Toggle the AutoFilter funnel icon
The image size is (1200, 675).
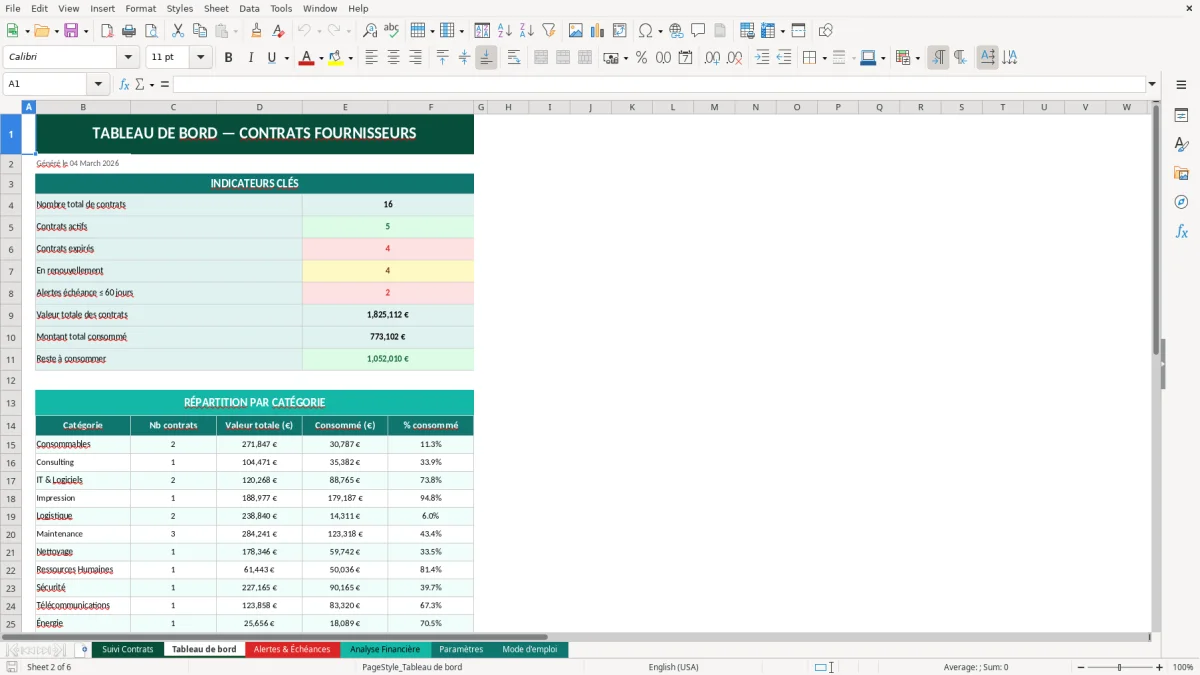(548, 31)
